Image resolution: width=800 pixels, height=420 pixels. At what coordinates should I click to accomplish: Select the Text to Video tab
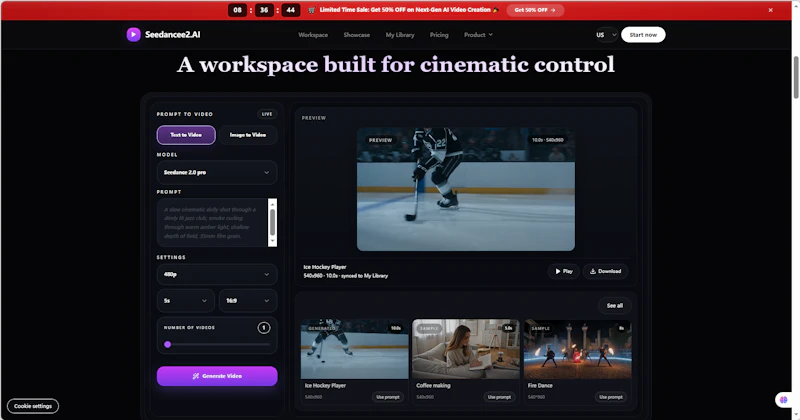point(186,135)
